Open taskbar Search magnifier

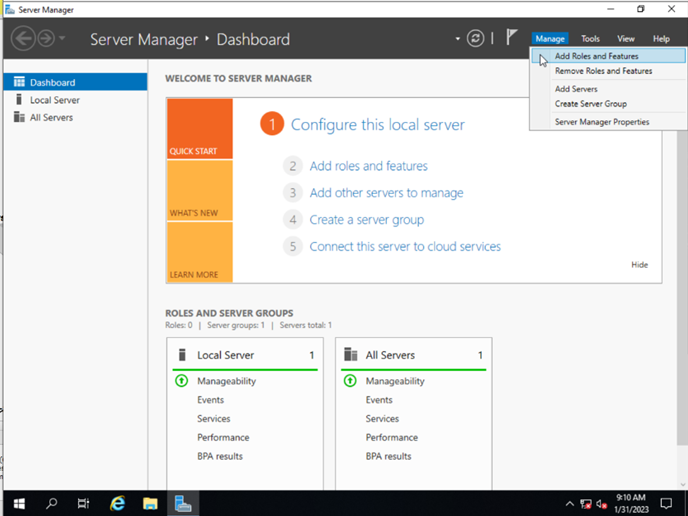[x=52, y=503]
